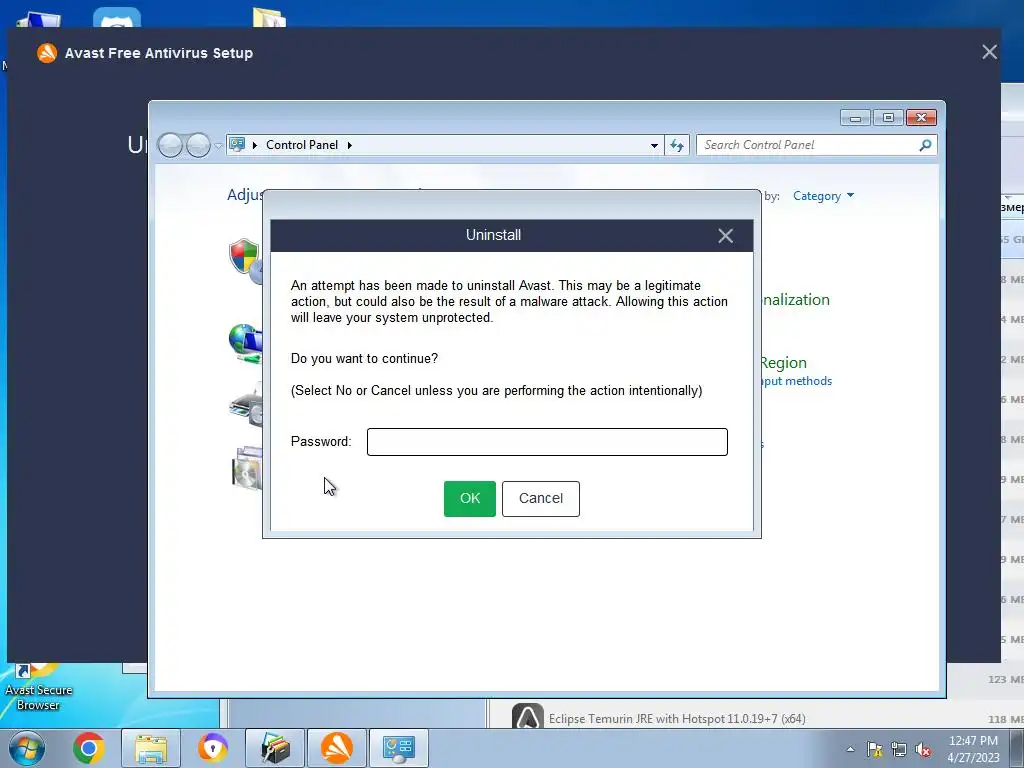Click the Avast logo in Setup title
Screen dimensions: 1024x768
coord(47,53)
